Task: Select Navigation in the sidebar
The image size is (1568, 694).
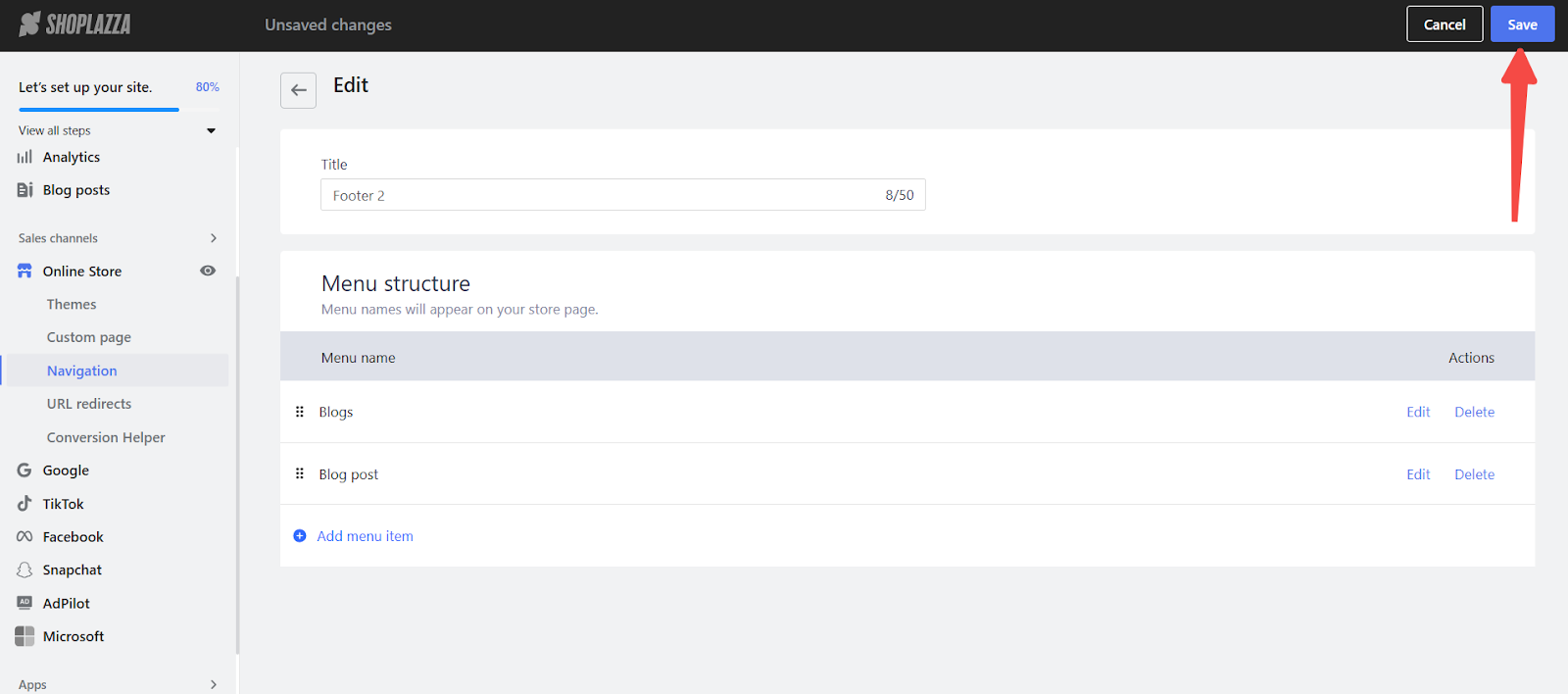Action: coord(82,371)
